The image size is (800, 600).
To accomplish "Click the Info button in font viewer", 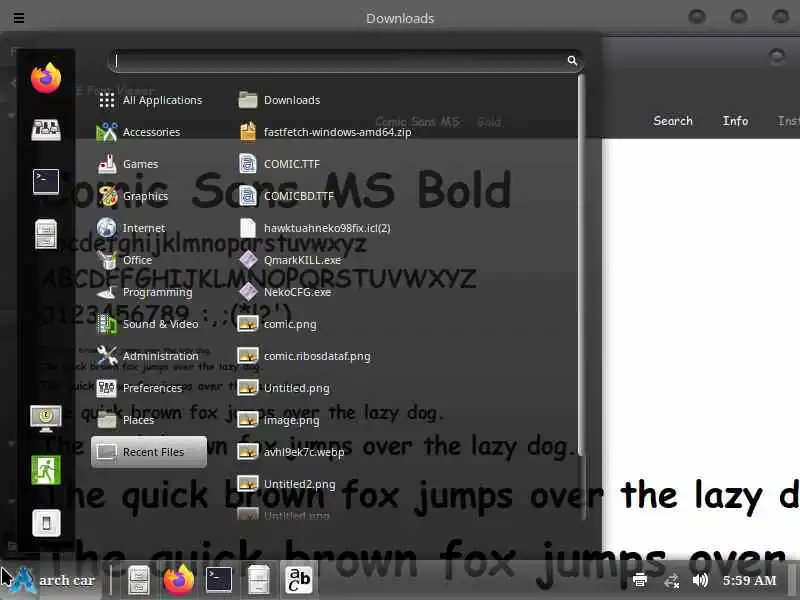I will coord(735,121).
